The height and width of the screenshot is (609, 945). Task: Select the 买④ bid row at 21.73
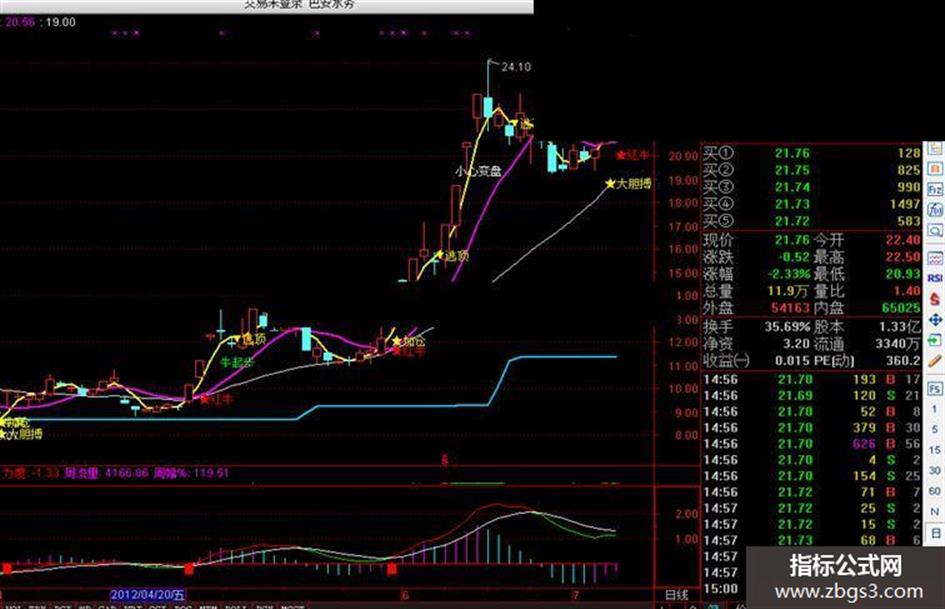811,204
